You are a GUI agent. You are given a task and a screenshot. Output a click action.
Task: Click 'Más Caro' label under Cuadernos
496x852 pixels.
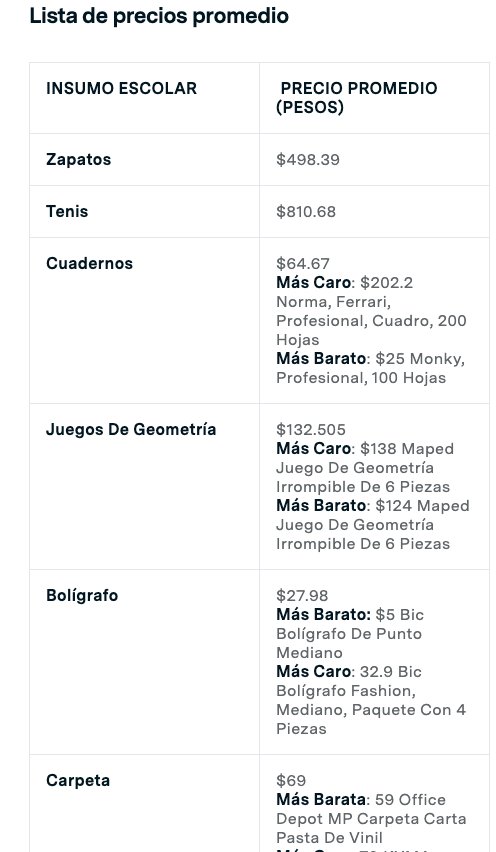pos(313,282)
